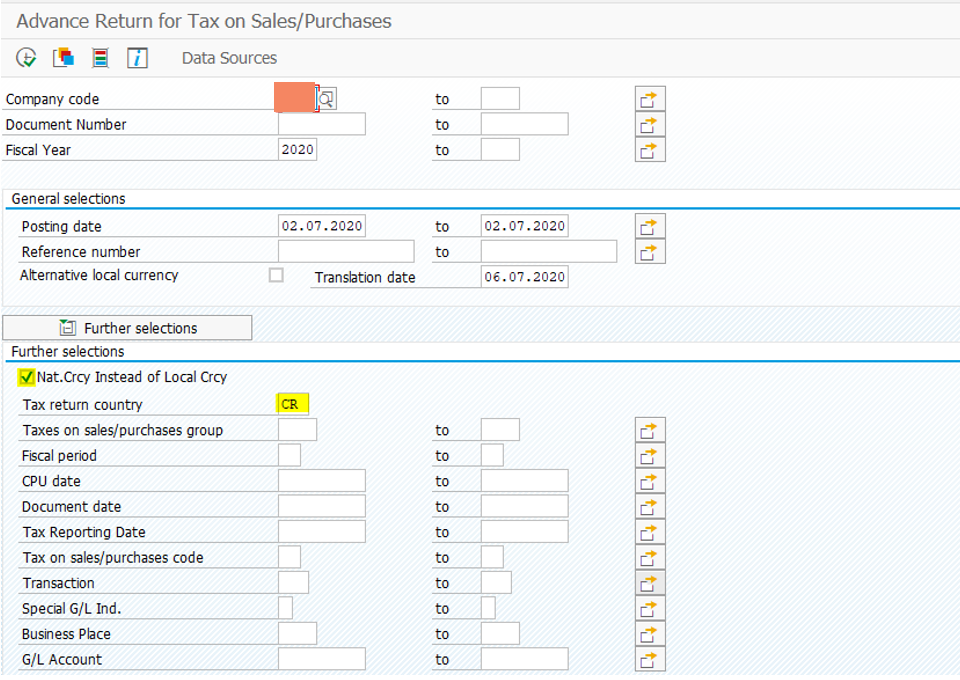Viewport: 960px width, 680px height.
Task: Open the dynamic selections icon
Action: [100, 58]
